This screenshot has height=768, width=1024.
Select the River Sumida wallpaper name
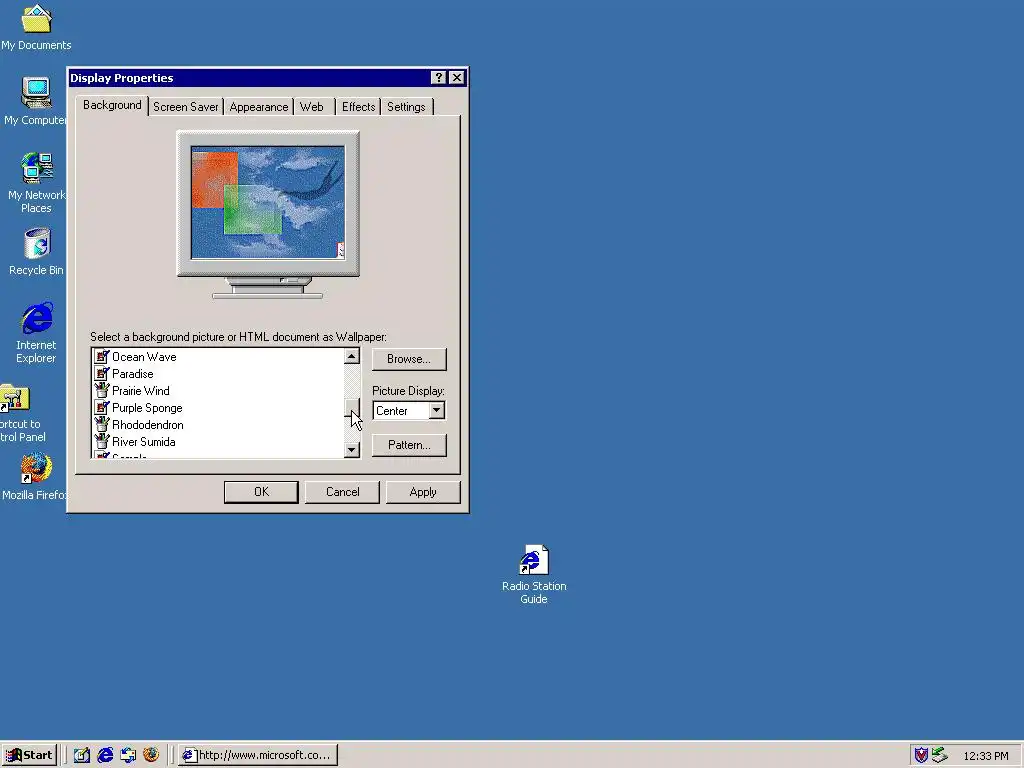[x=144, y=441]
